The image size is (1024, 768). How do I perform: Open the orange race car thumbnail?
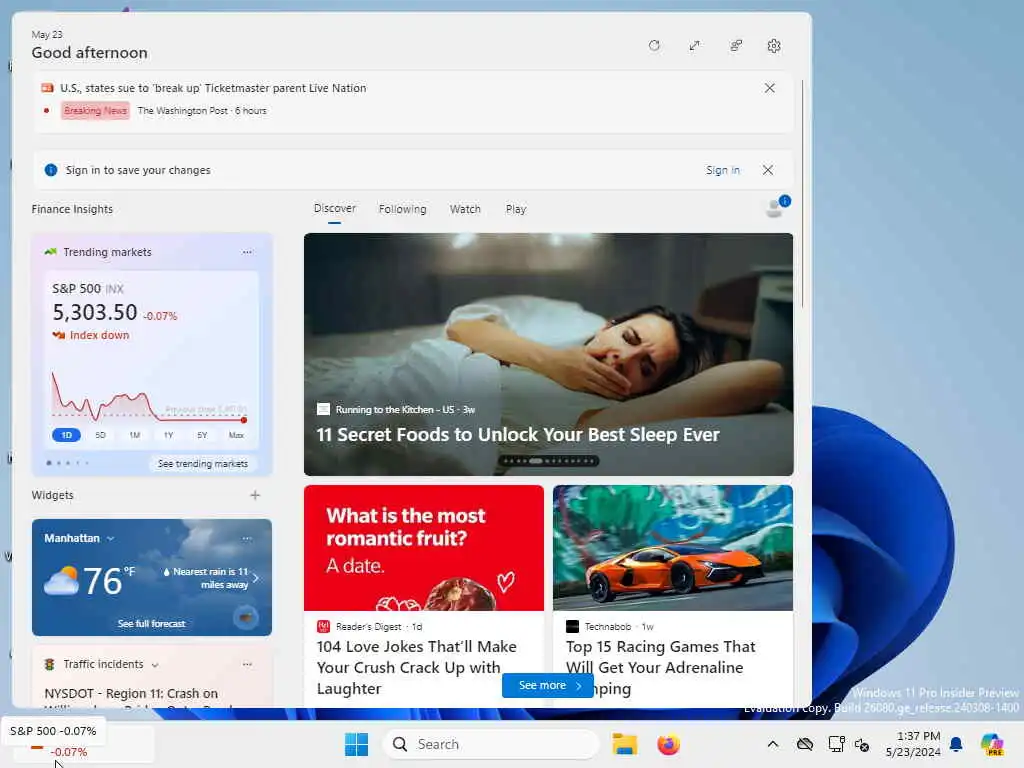coord(673,548)
